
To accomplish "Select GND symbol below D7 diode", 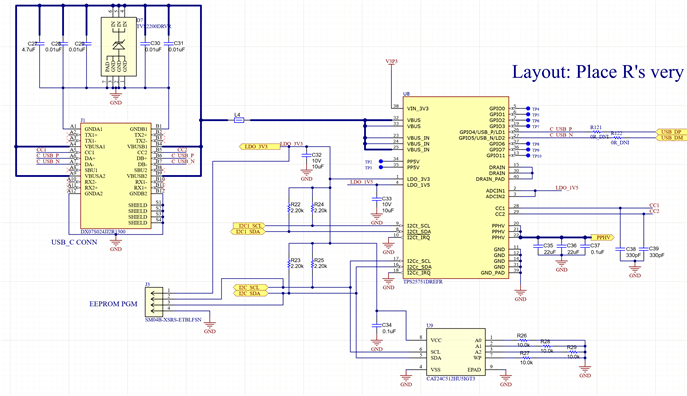I will pos(116,97).
